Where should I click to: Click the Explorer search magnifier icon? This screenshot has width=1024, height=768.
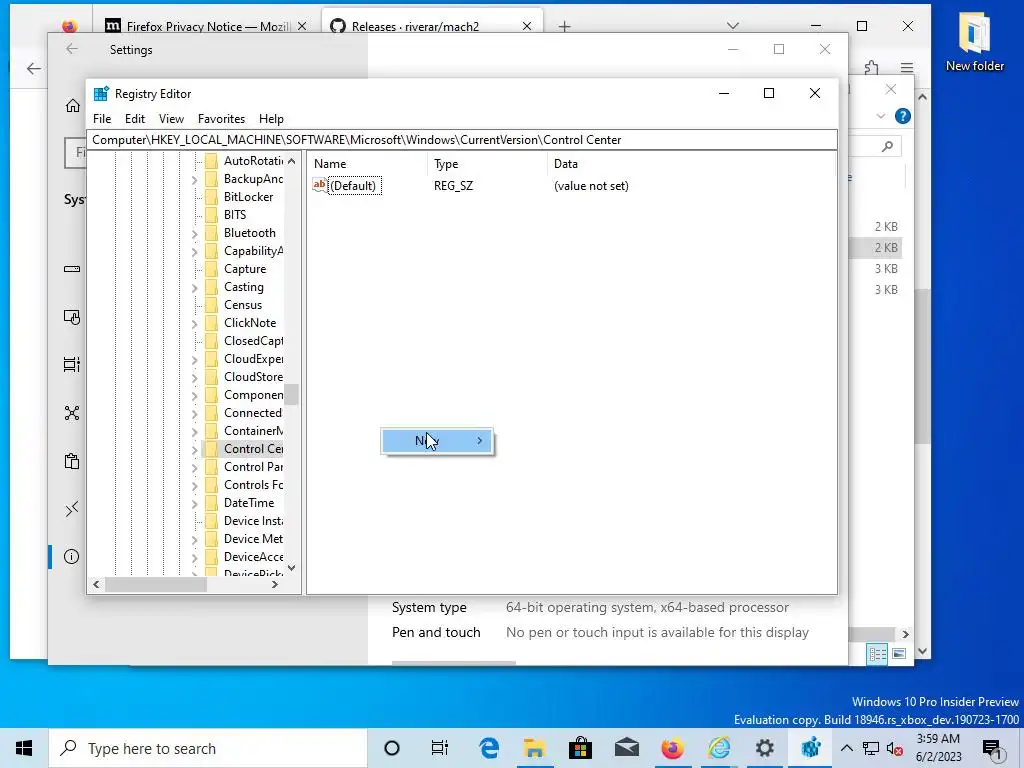click(887, 146)
